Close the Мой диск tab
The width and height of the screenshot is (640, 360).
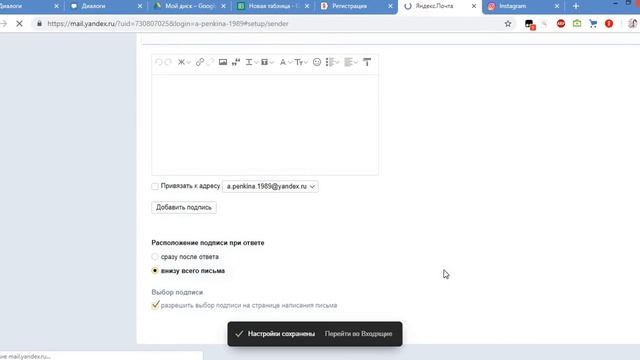pyautogui.click(x=223, y=6)
